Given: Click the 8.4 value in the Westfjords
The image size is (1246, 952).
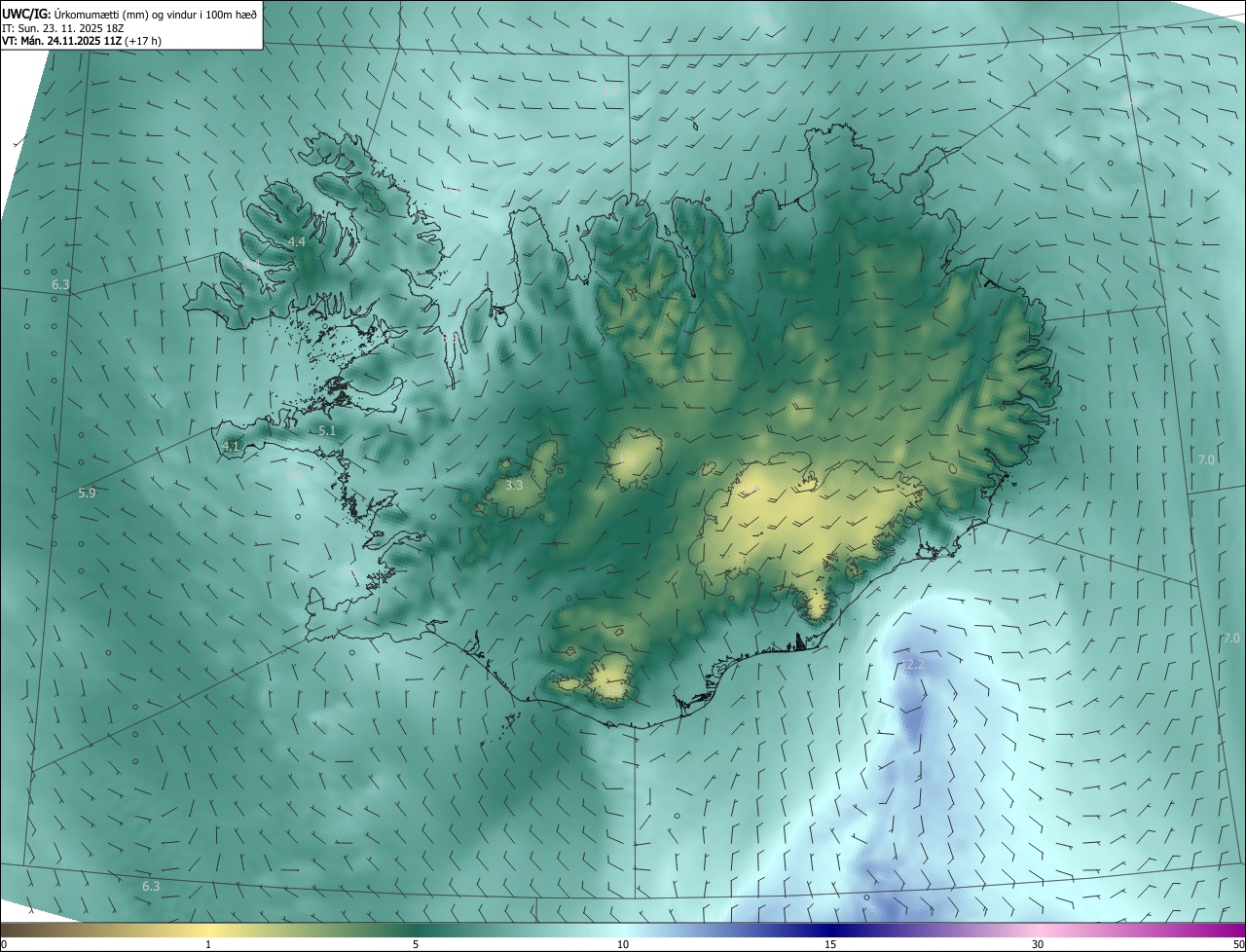Looking at the screenshot, I should [x=251, y=264].
